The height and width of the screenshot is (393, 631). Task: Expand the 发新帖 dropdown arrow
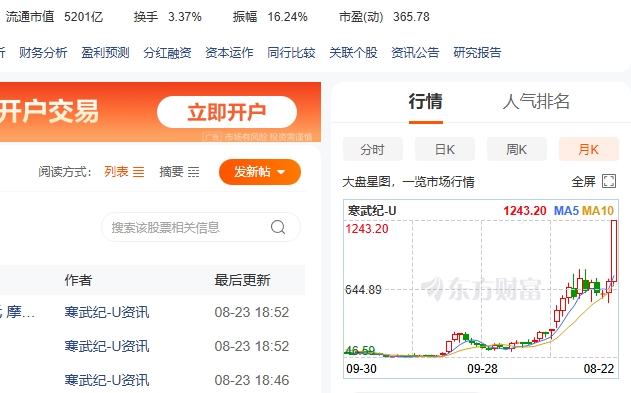281,172
